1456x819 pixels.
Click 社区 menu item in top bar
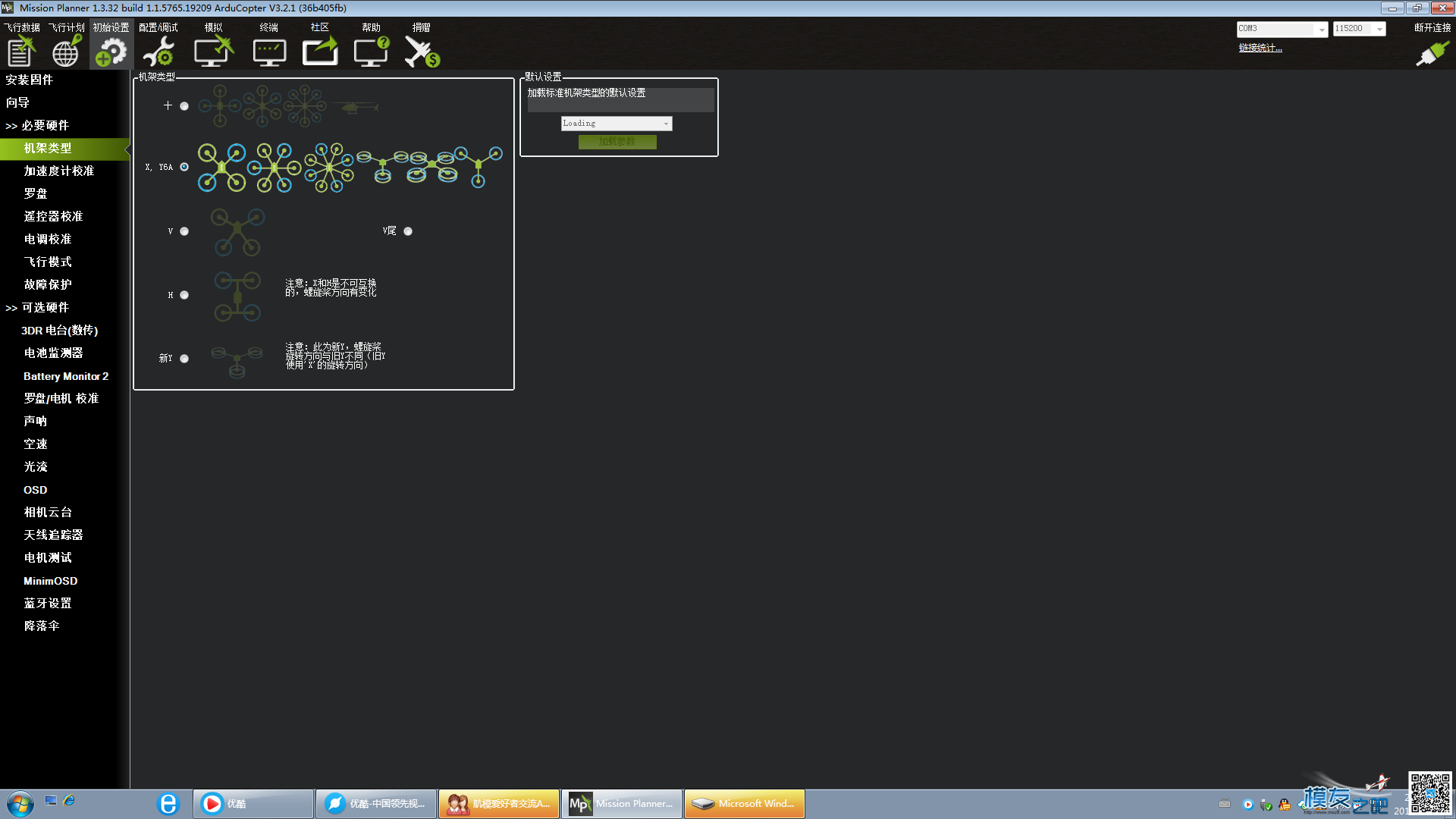[319, 27]
